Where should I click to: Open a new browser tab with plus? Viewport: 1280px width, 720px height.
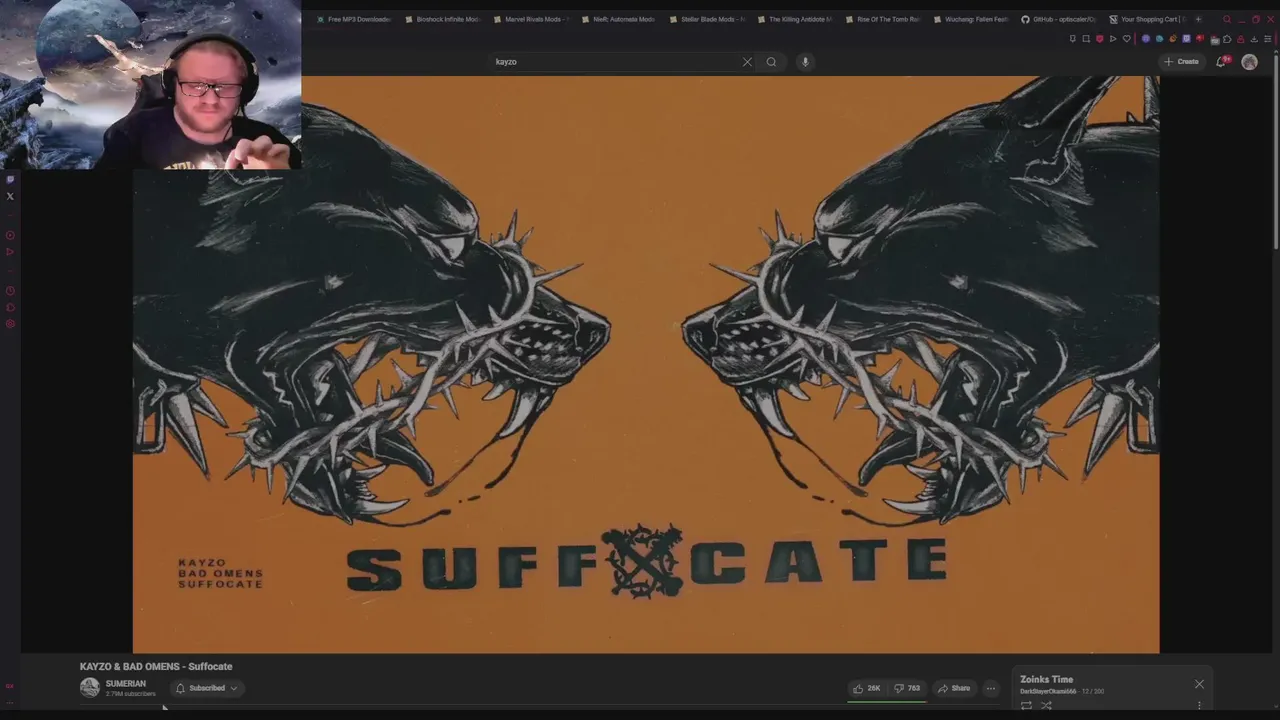pos(1198,19)
